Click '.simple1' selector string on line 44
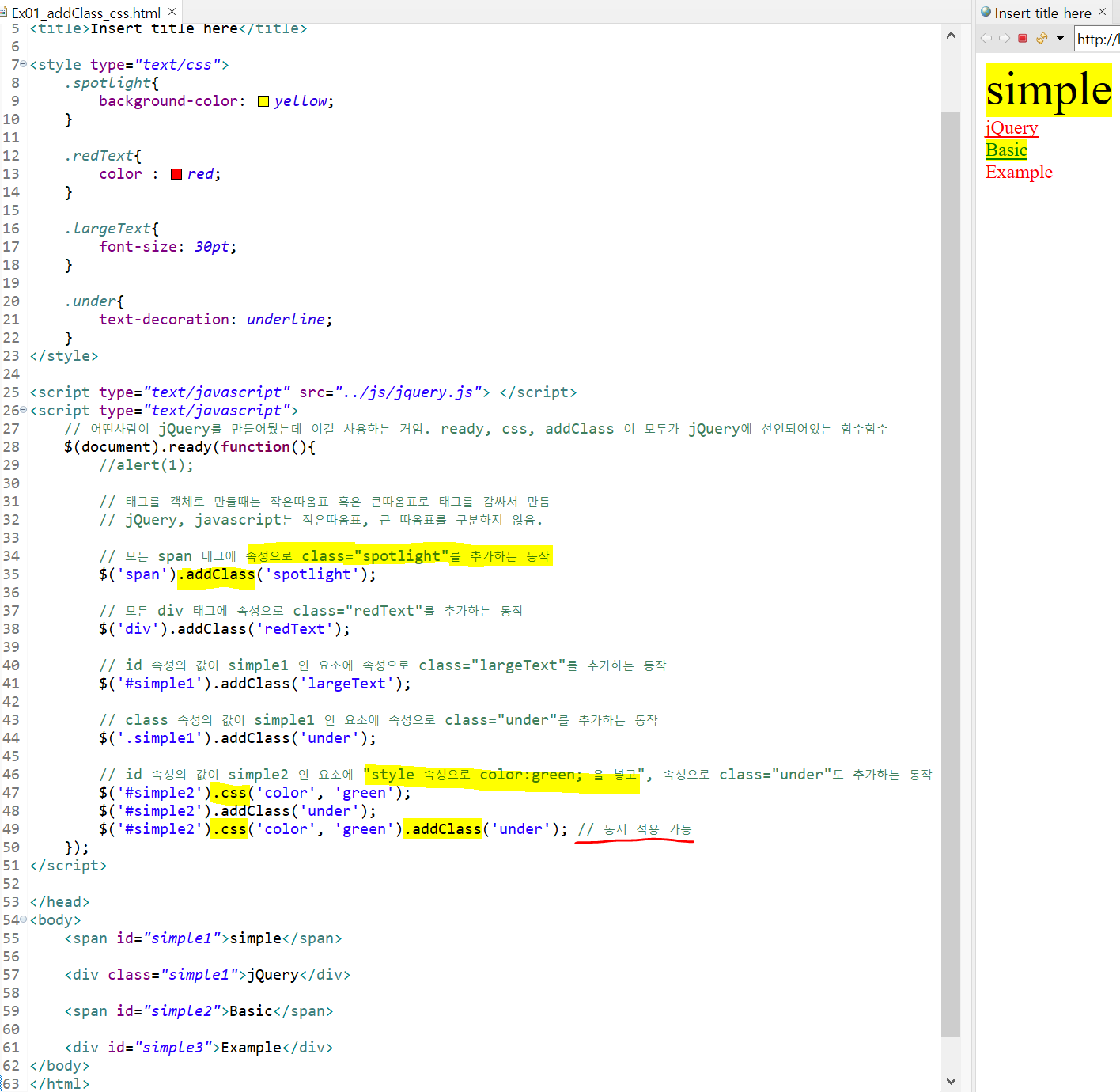 click(160, 738)
